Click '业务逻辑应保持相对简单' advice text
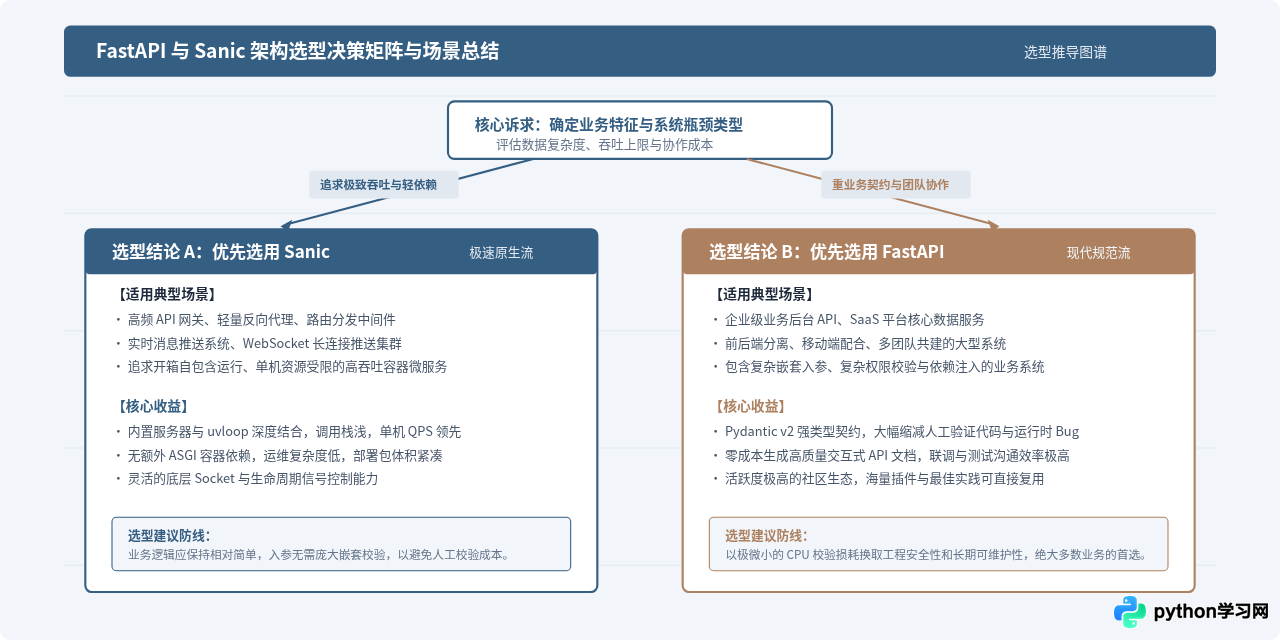 click(319, 554)
